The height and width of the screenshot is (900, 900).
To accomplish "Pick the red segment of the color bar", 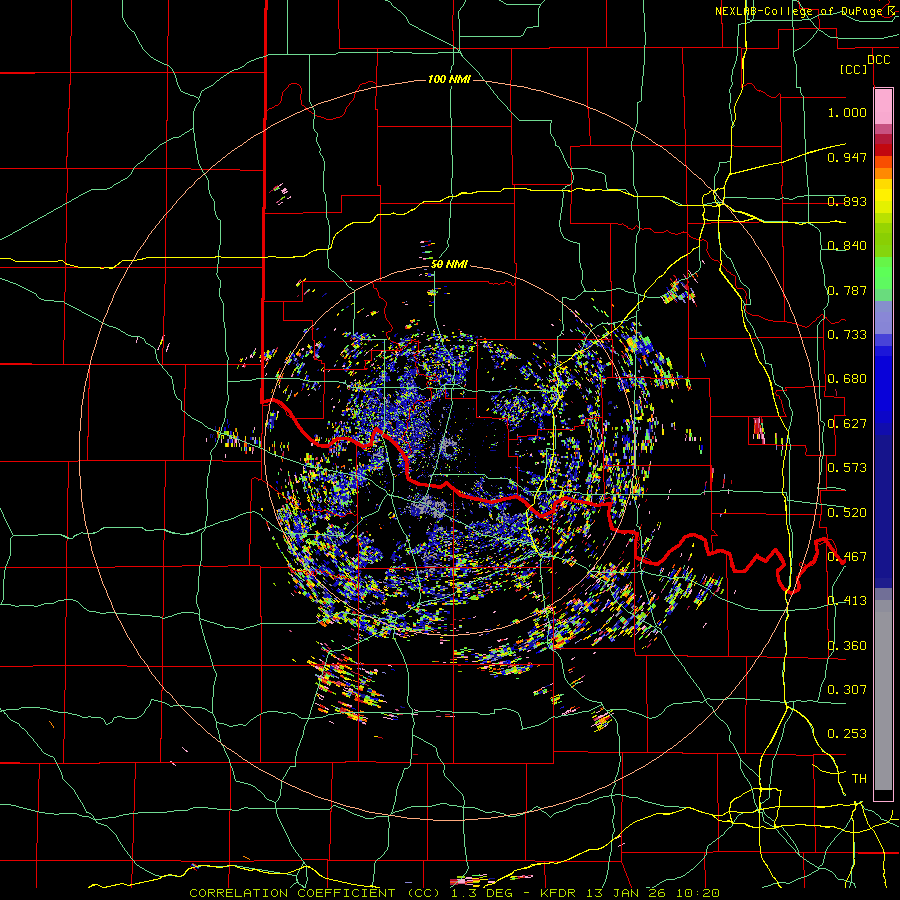I will pyautogui.click(x=883, y=150).
